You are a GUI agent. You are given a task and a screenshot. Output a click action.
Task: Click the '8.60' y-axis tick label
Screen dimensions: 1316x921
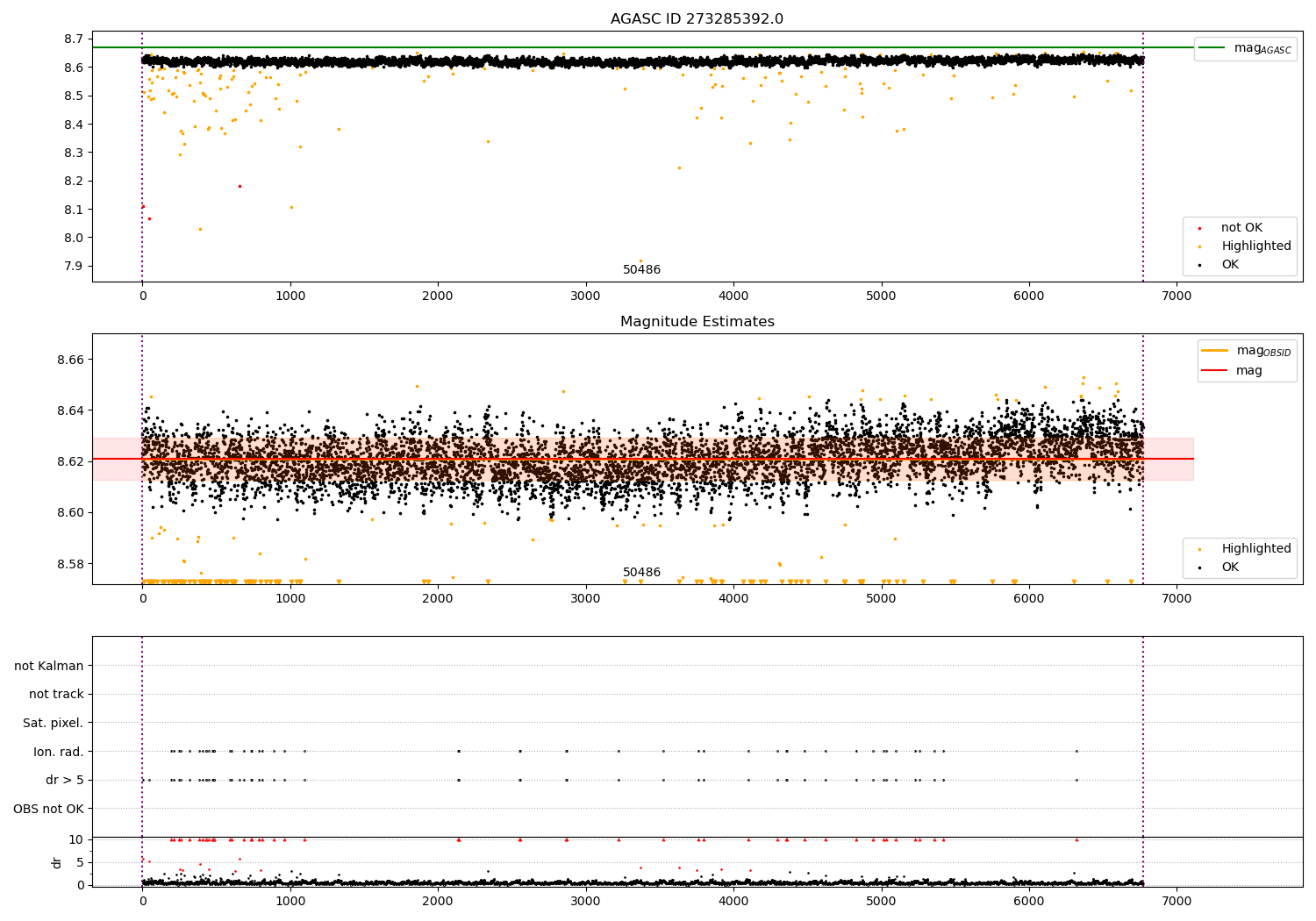[x=70, y=513]
